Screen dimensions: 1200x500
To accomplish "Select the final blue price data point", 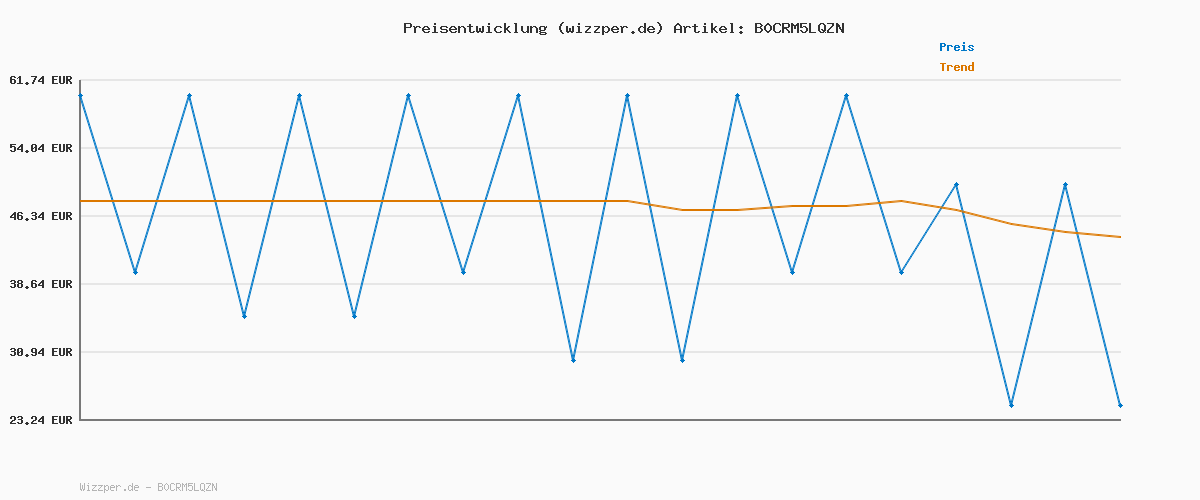I will [1120, 405].
